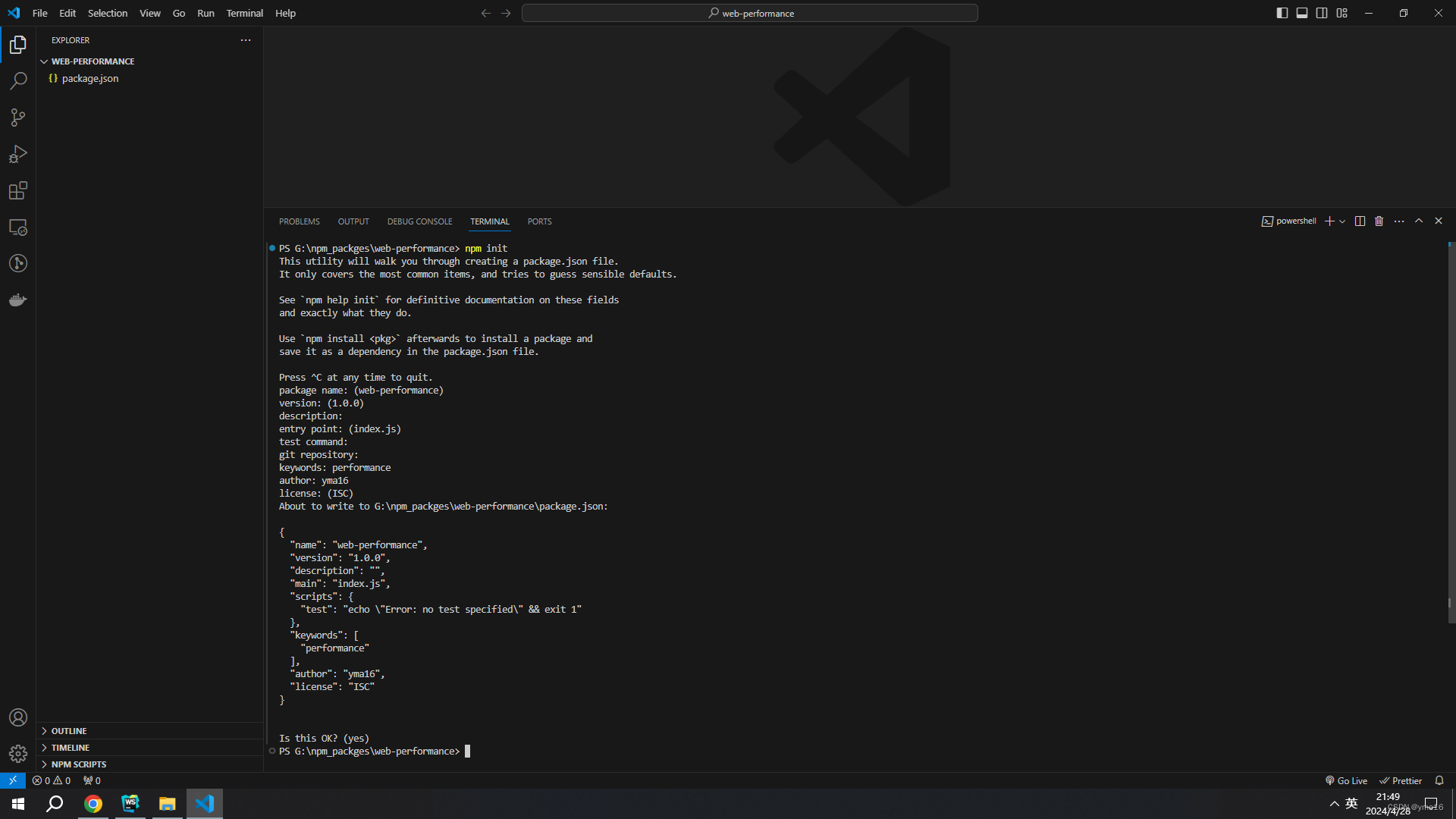Expand the OUTLINE section

[x=150, y=731]
